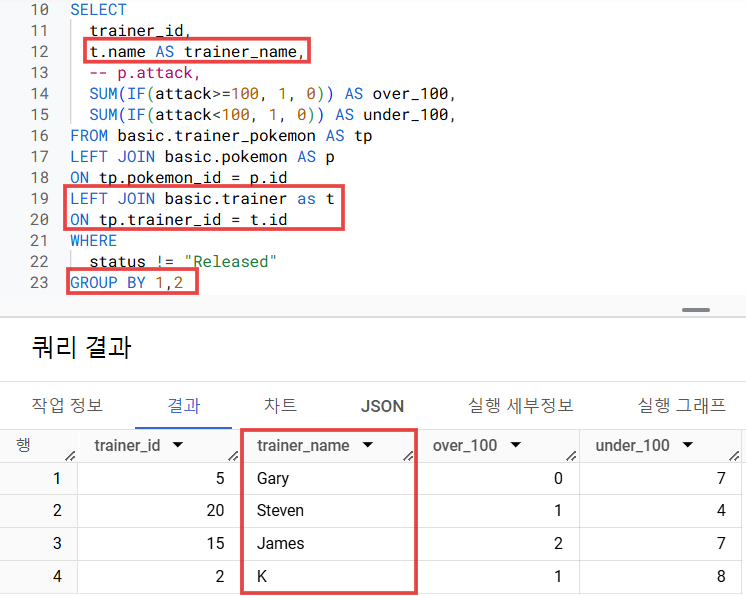Open over_100 column dropdown arrow

tap(515, 445)
